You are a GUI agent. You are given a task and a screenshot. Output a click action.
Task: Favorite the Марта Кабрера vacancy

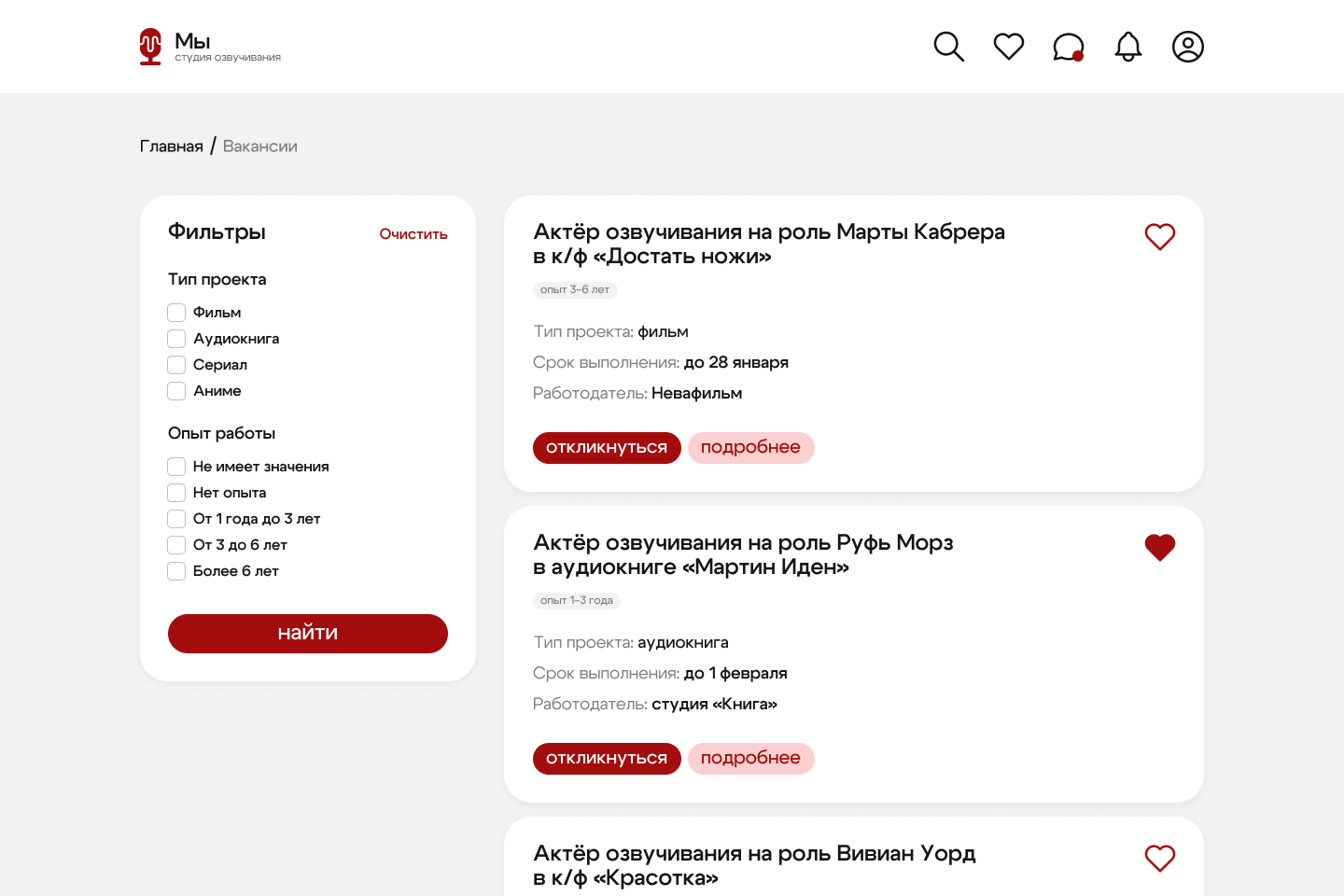[x=1159, y=237]
